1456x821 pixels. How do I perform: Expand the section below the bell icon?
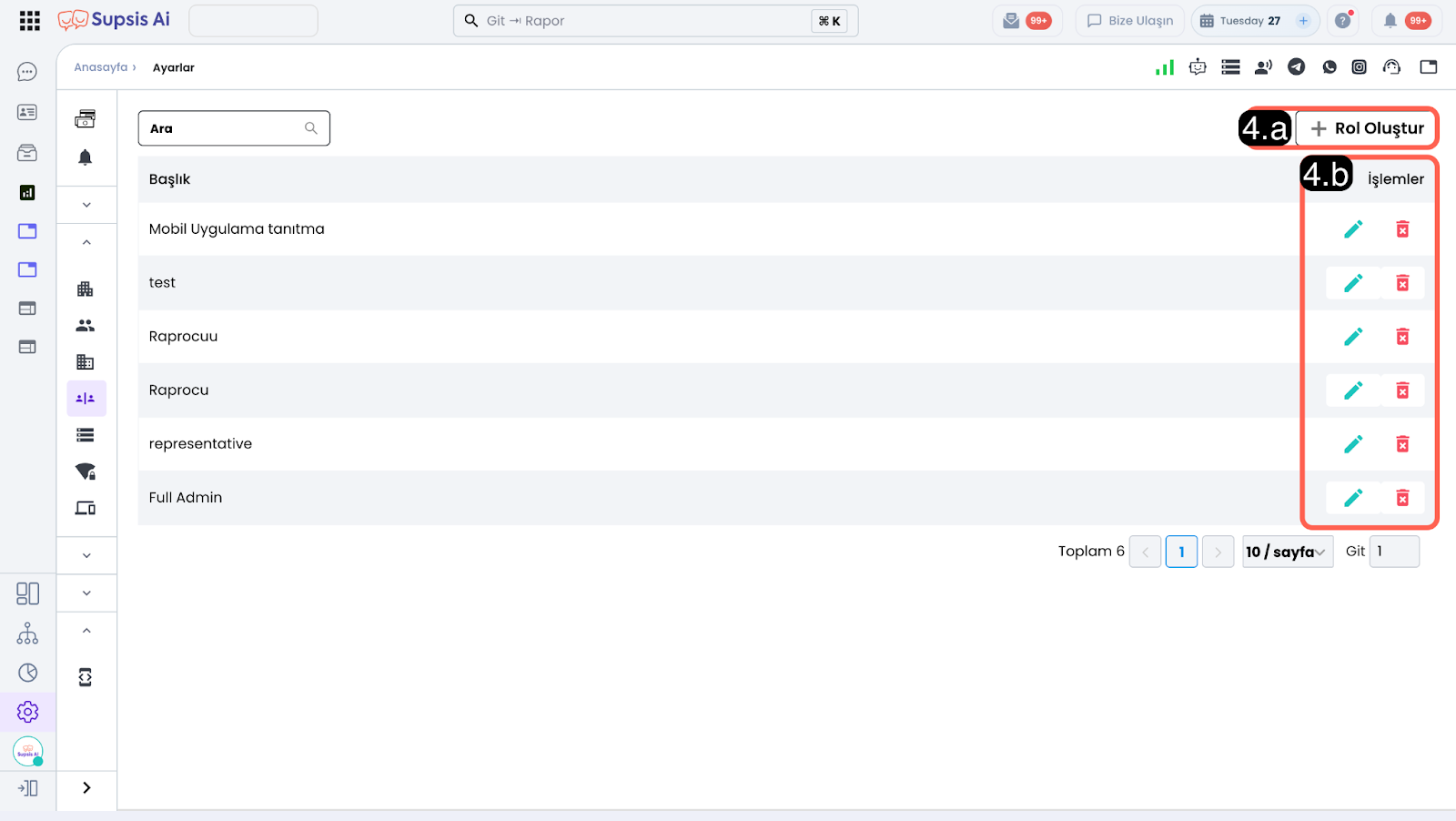[86, 205]
